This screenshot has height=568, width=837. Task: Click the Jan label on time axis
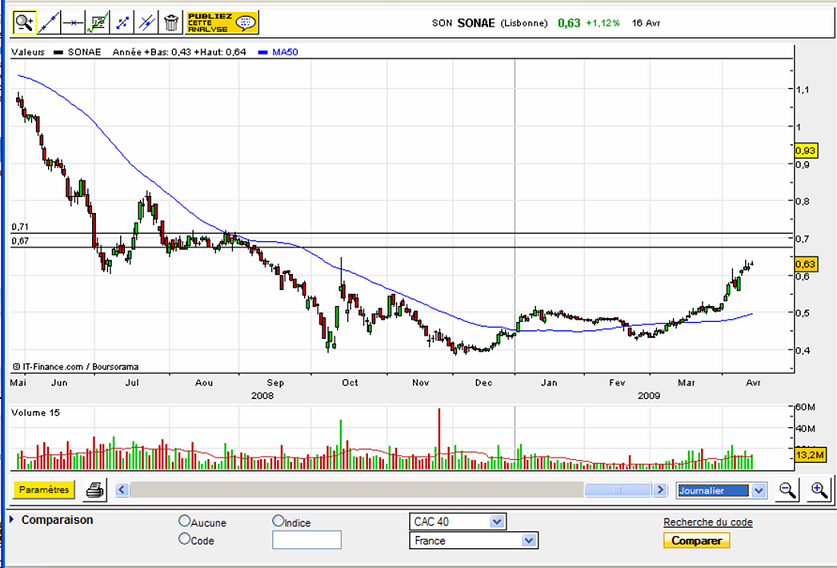tap(549, 382)
